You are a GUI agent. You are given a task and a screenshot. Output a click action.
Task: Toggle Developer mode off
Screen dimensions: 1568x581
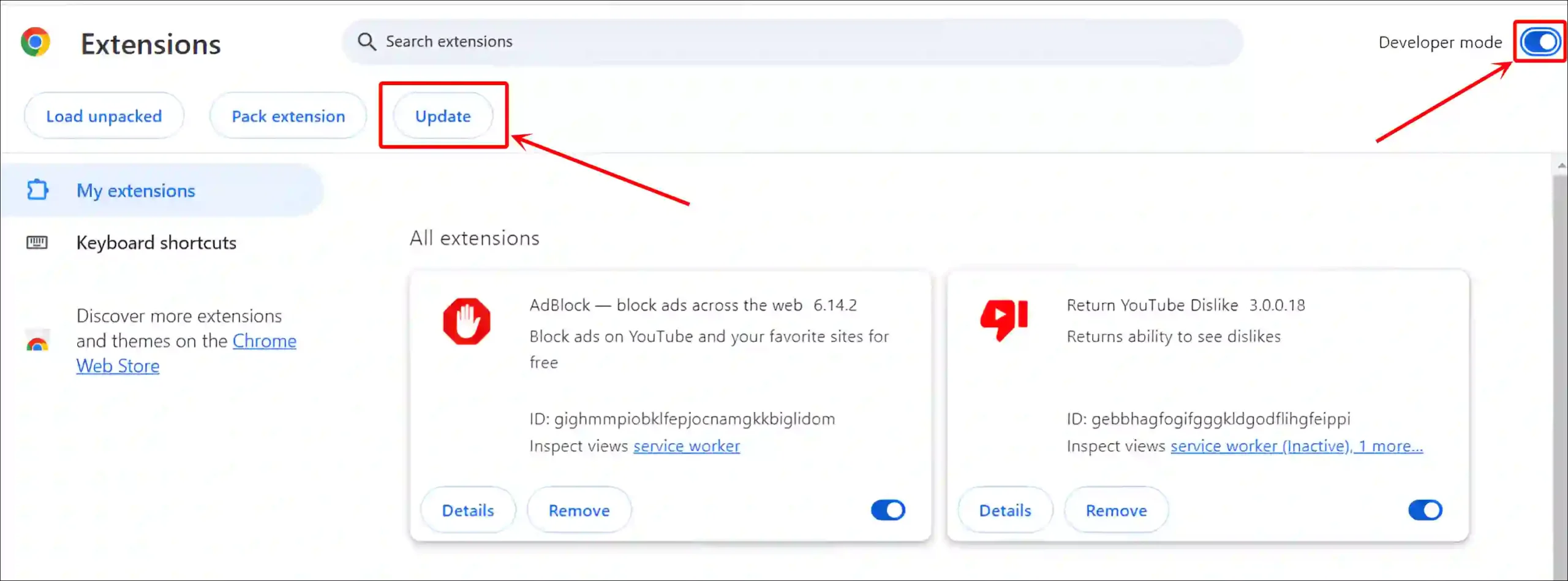pos(1540,42)
